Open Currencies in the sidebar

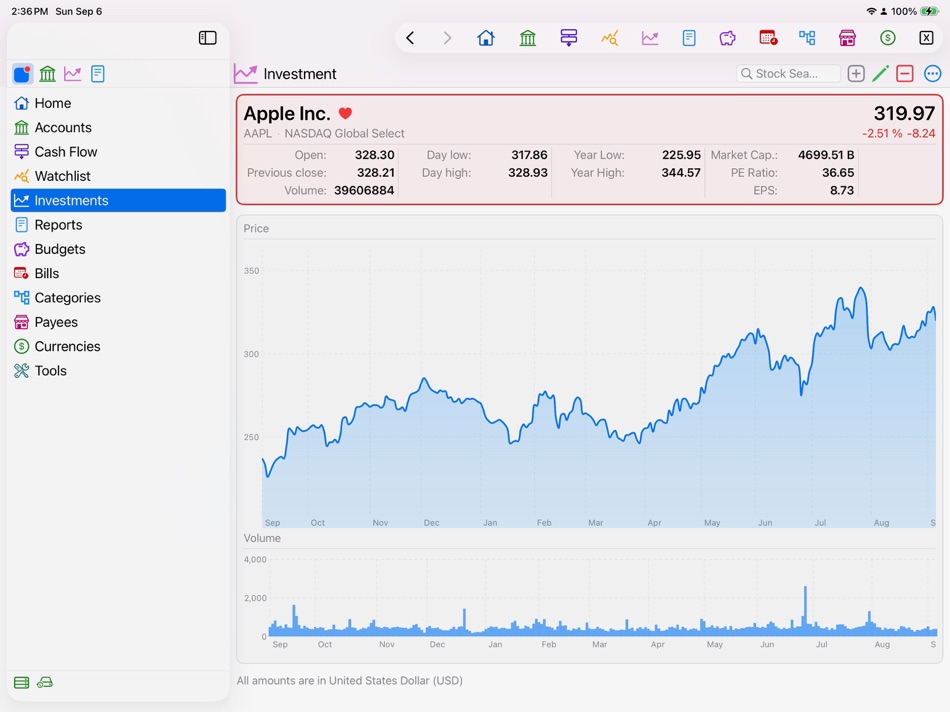click(118, 346)
